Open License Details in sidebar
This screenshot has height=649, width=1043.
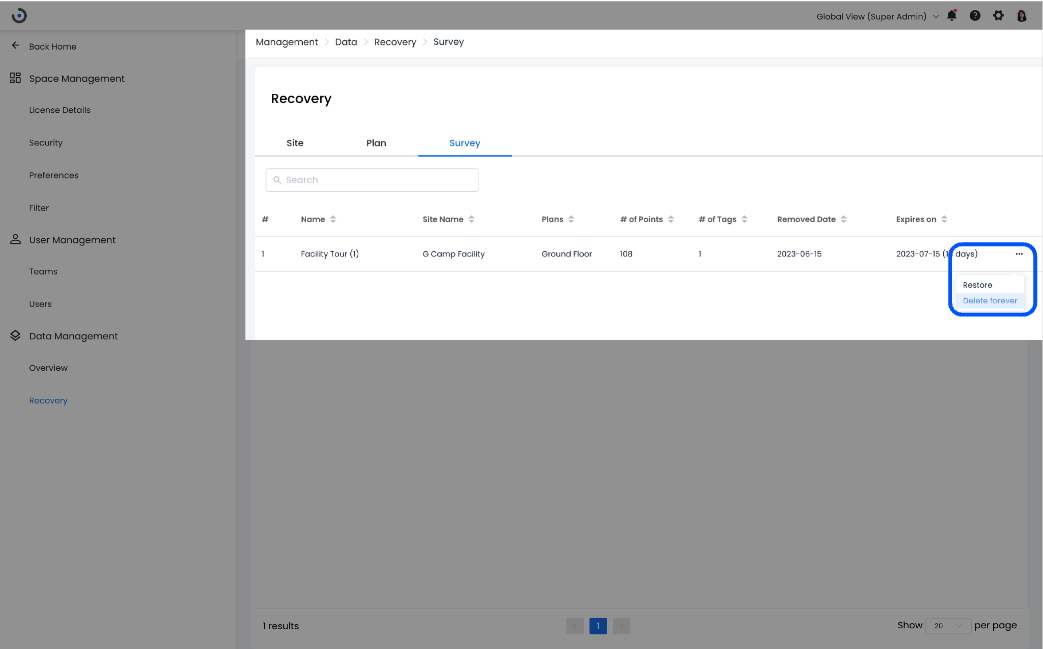[x=60, y=110]
